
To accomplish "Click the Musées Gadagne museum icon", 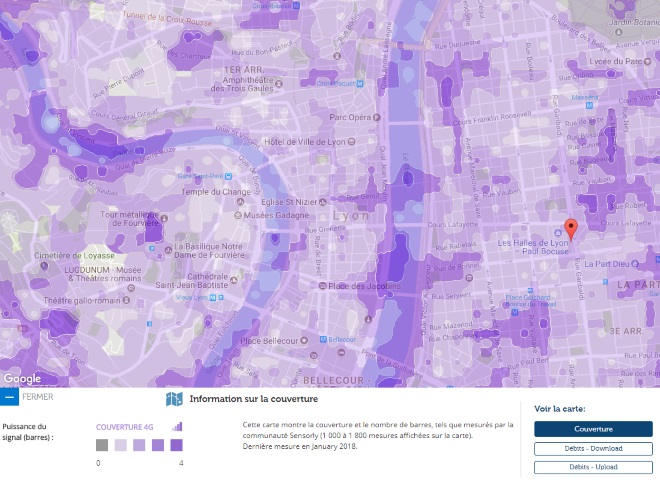I will 236,215.
